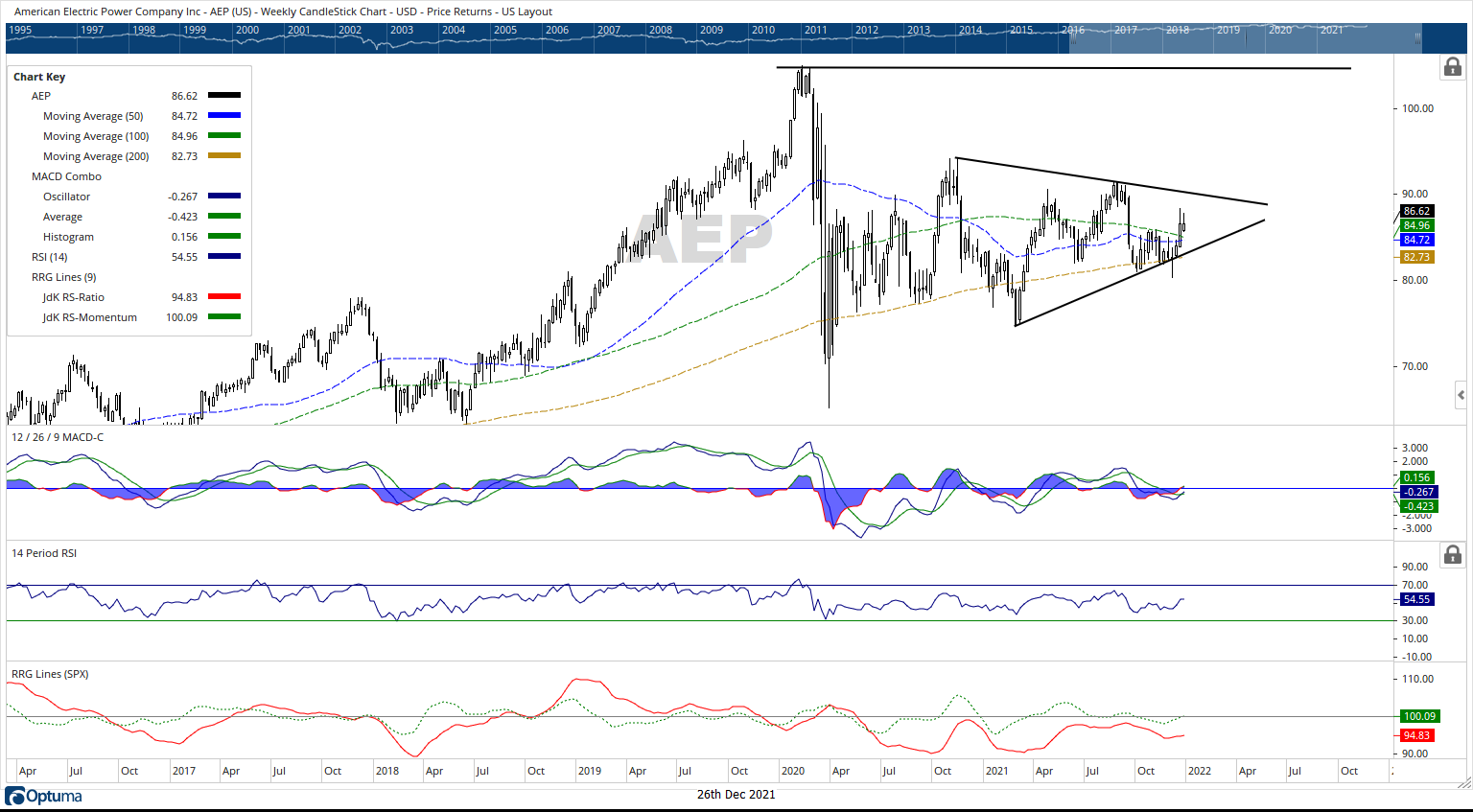The height and width of the screenshot is (812, 1473).
Task: Click the RRG Lines (SPX) panel title
Action: 50,674
